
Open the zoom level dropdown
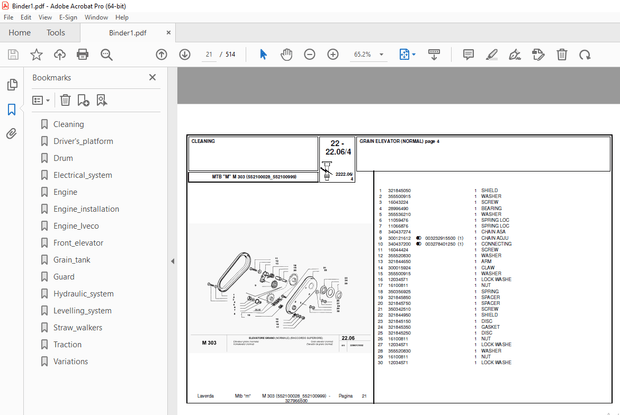point(382,55)
